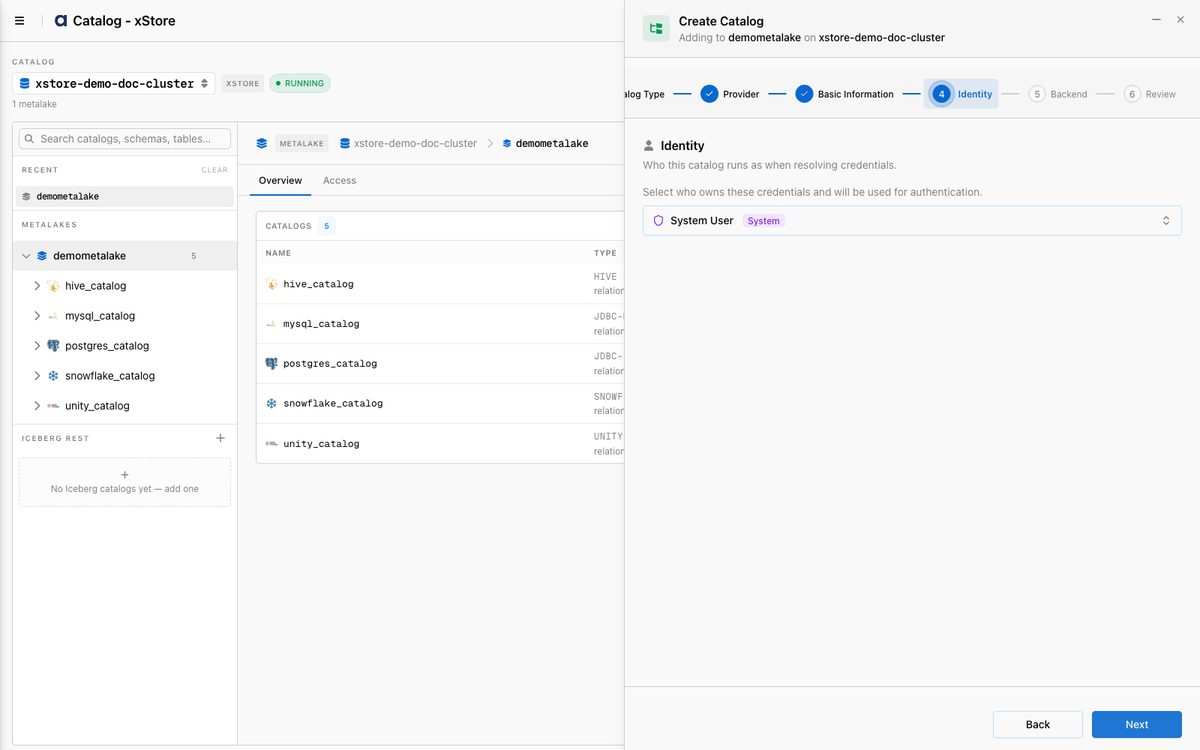Viewport: 1200px width, 750px height.
Task: Open mysql_catalog row in catalogs table
Action: pos(440,324)
